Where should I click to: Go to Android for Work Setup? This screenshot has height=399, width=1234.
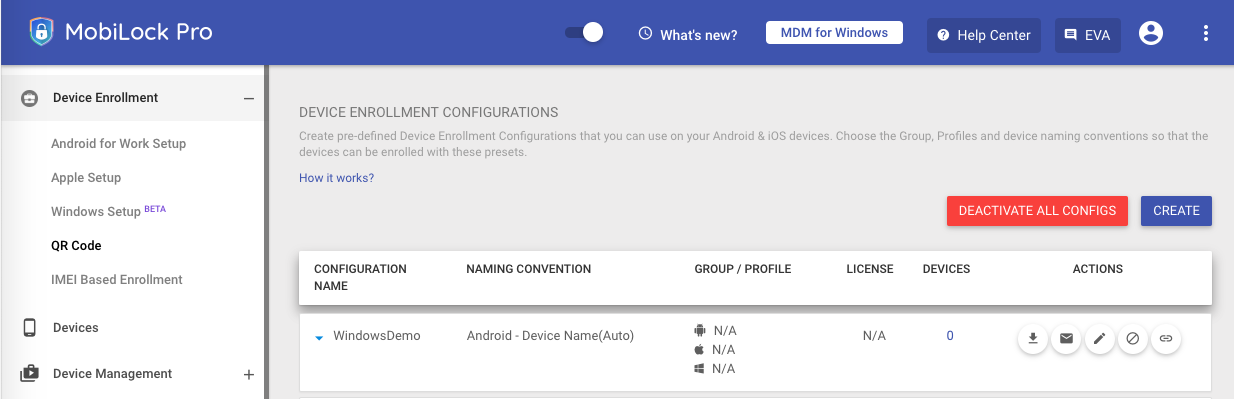coord(118,143)
